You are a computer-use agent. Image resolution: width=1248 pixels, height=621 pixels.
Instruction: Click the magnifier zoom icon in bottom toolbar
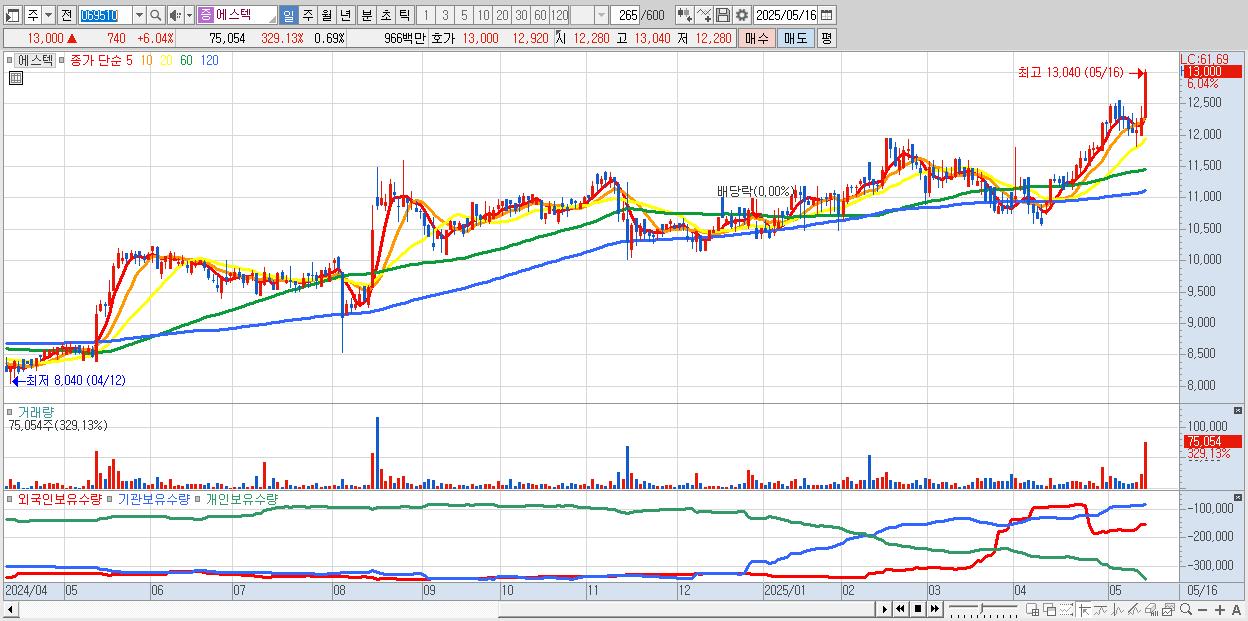(1186, 610)
